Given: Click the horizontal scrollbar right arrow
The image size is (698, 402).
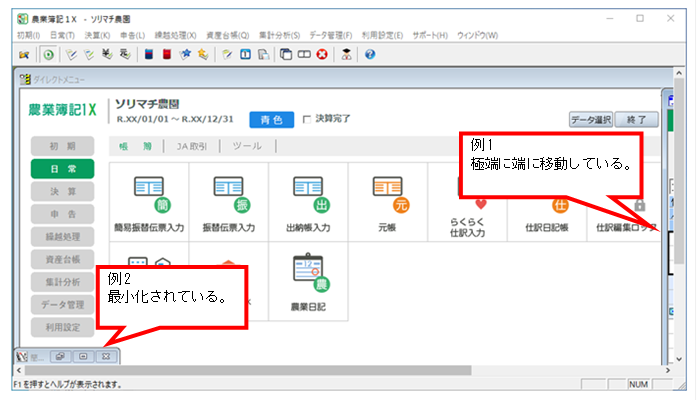Looking at the screenshot, I should pos(668,370).
